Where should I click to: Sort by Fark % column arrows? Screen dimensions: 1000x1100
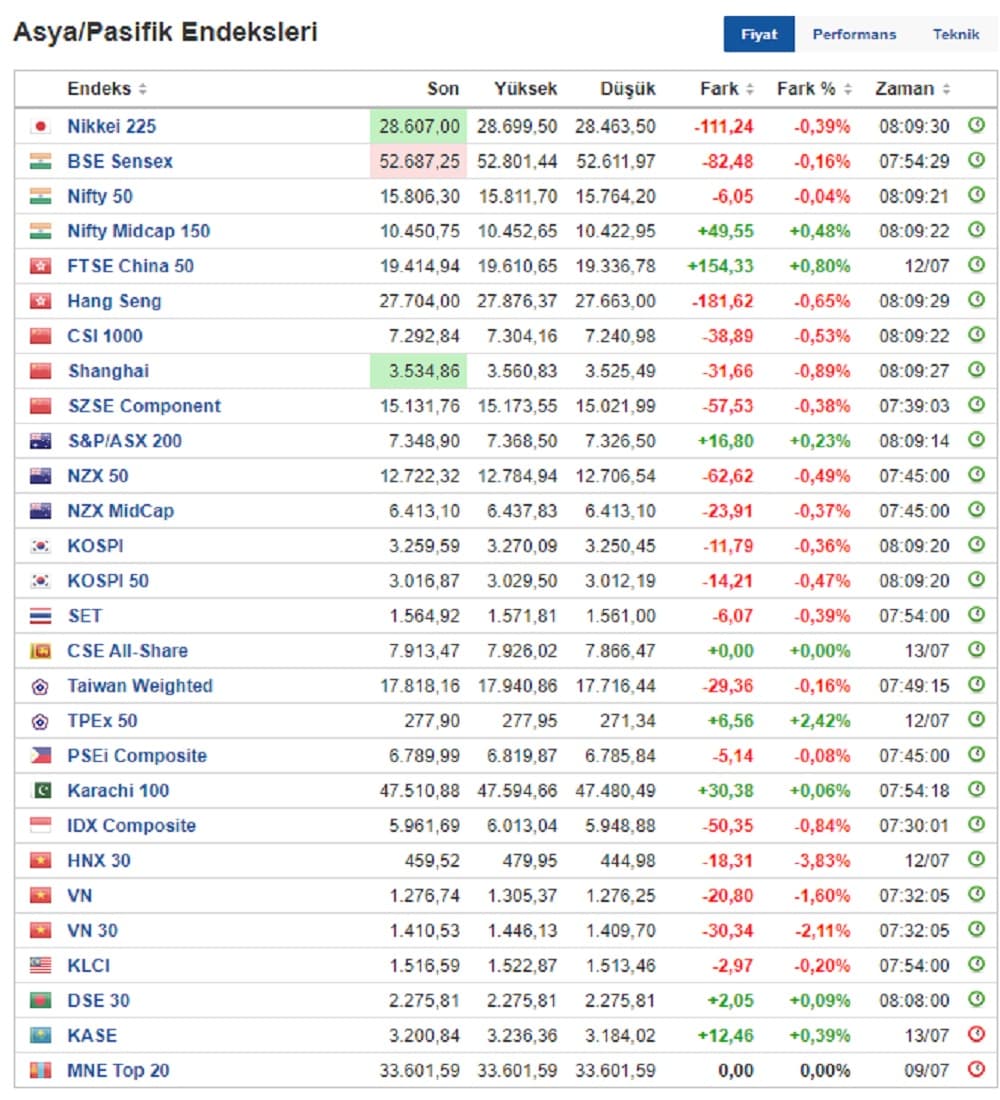coord(848,89)
